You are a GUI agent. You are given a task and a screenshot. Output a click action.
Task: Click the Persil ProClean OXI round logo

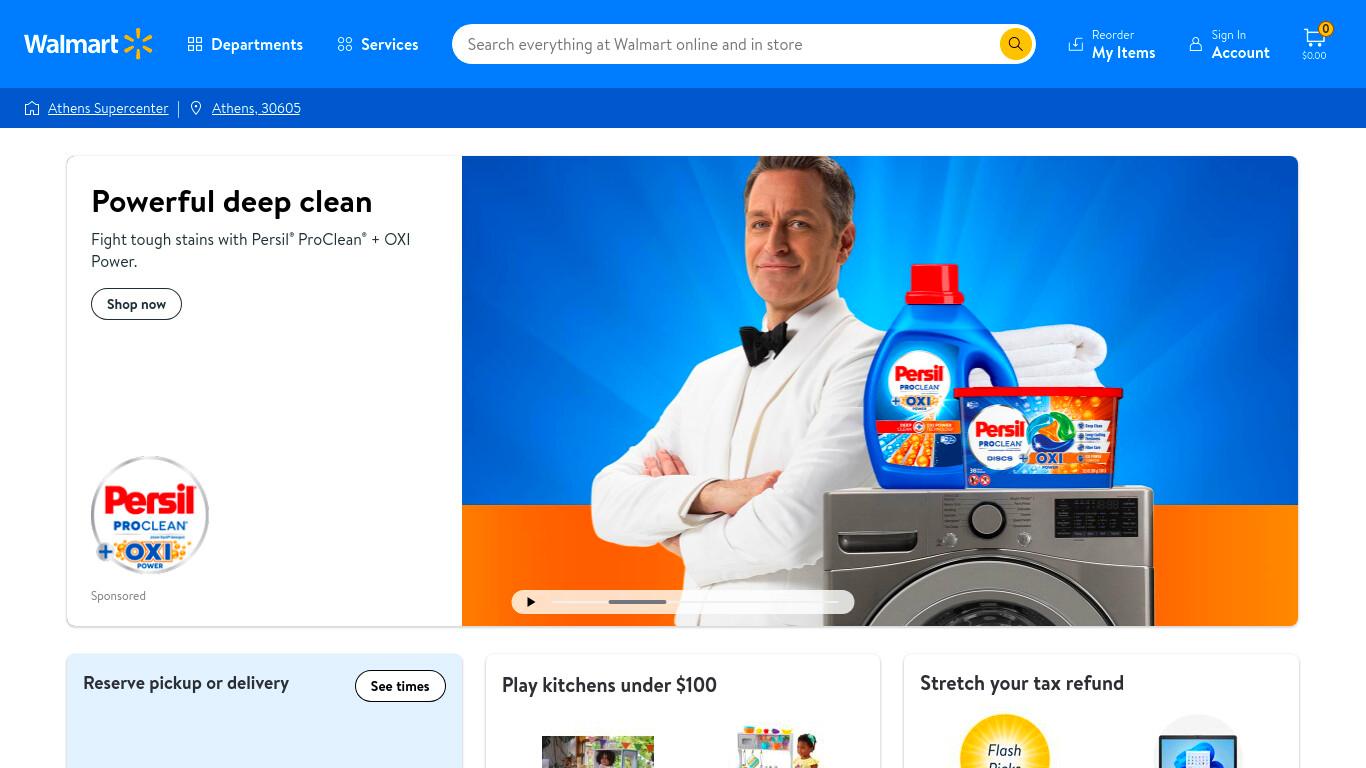150,515
